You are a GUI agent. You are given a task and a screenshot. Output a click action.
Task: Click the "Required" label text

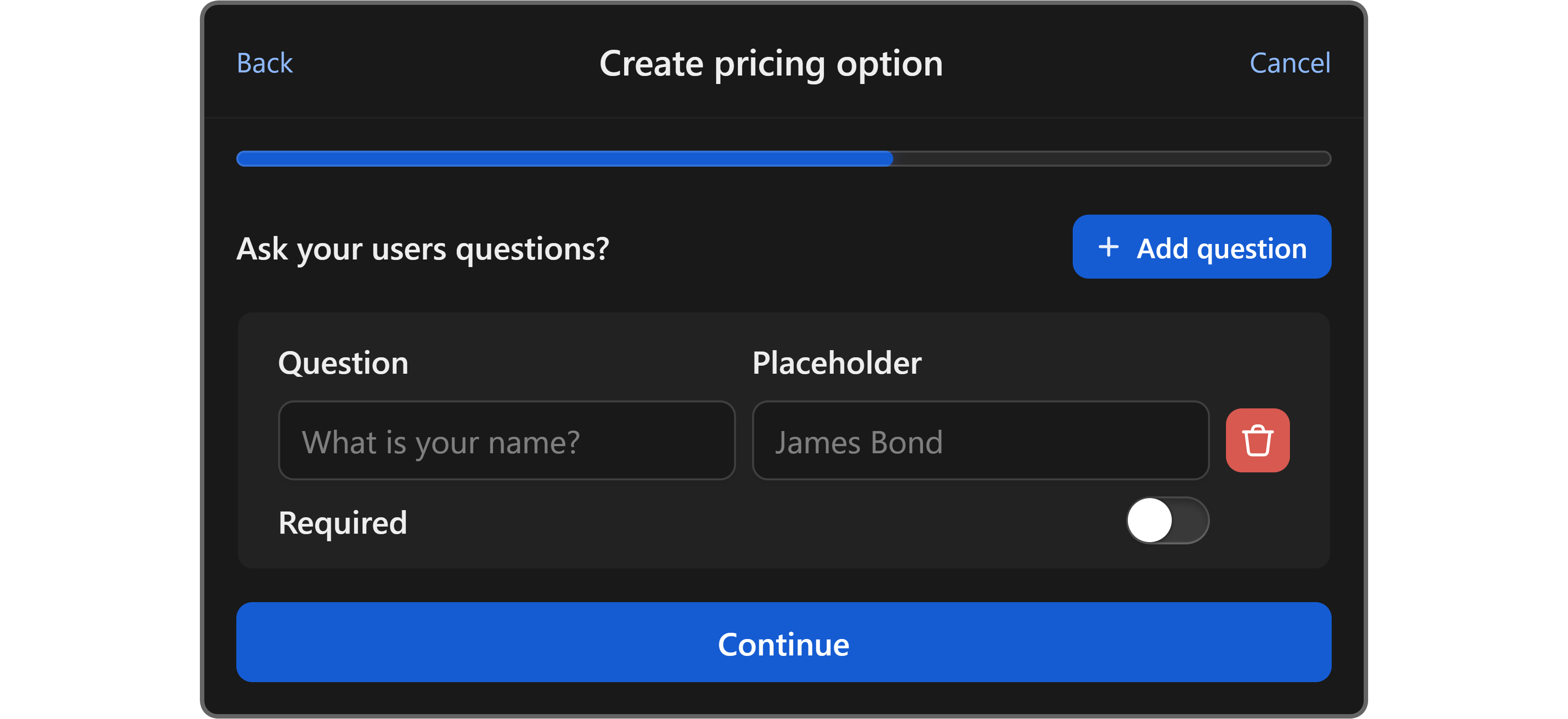pos(342,523)
